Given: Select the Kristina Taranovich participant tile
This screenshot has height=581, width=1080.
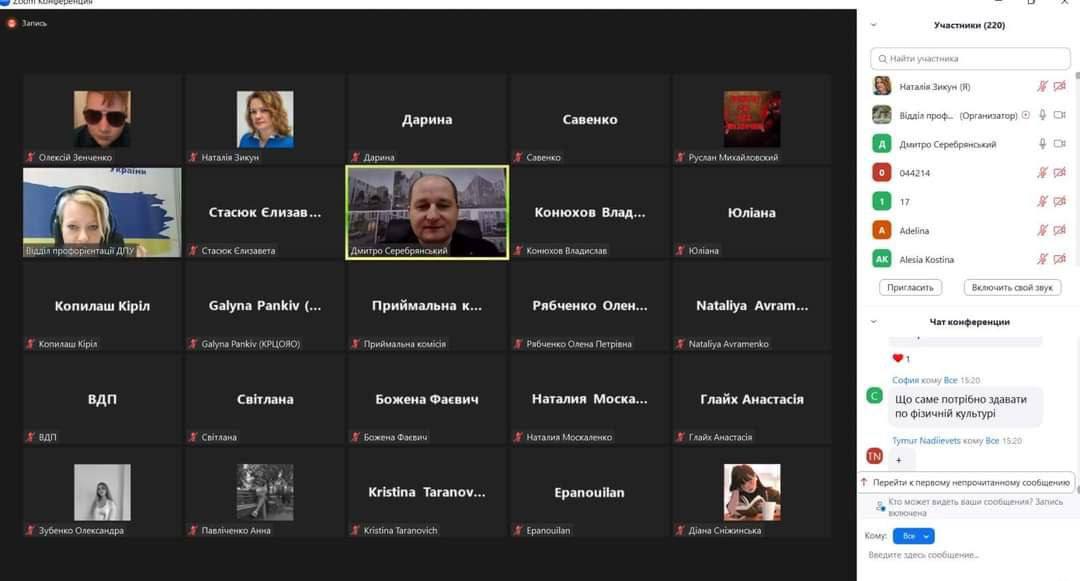Looking at the screenshot, I should 427,492.
